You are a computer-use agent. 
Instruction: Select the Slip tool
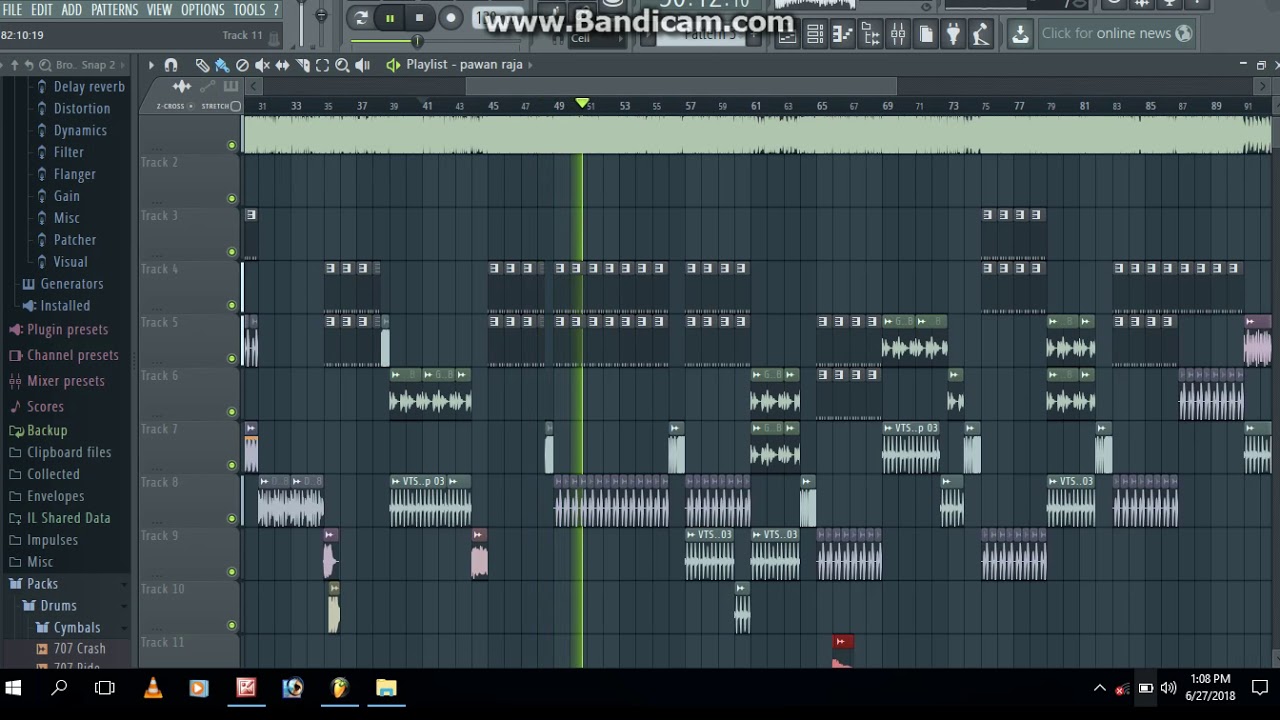(282, 65)
